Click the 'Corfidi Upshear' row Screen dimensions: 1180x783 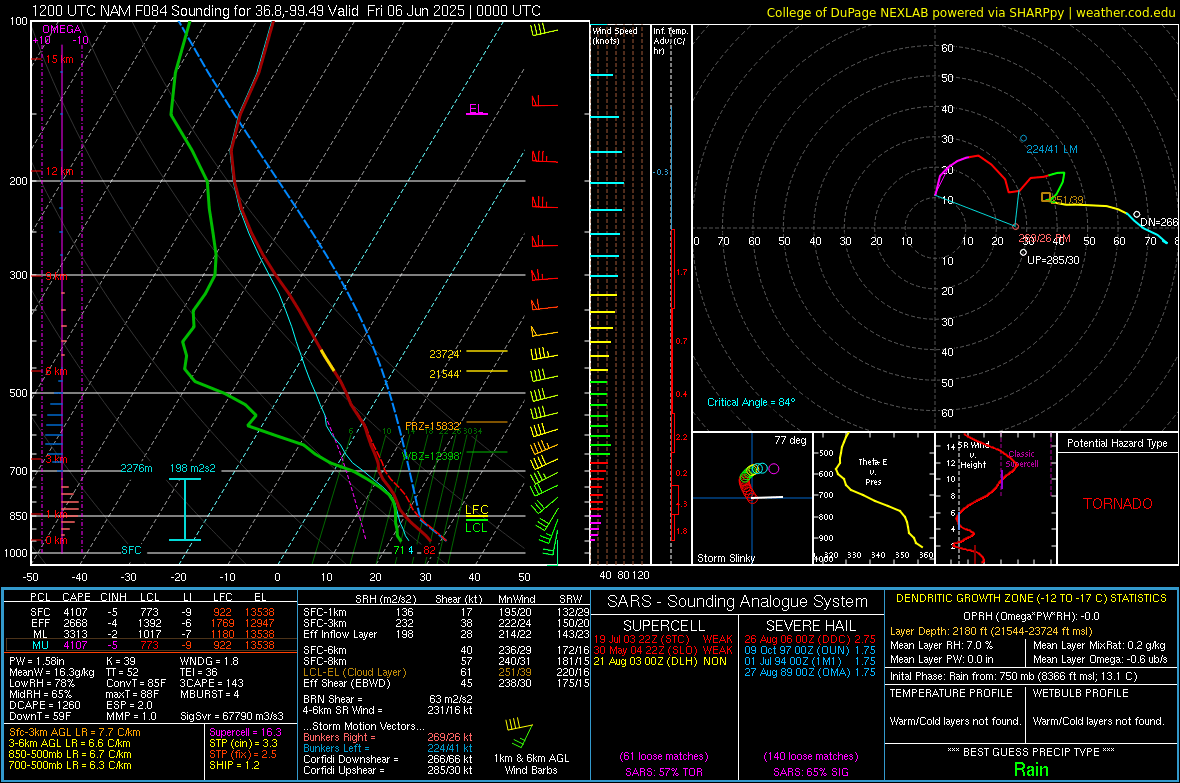click(388, 770)
